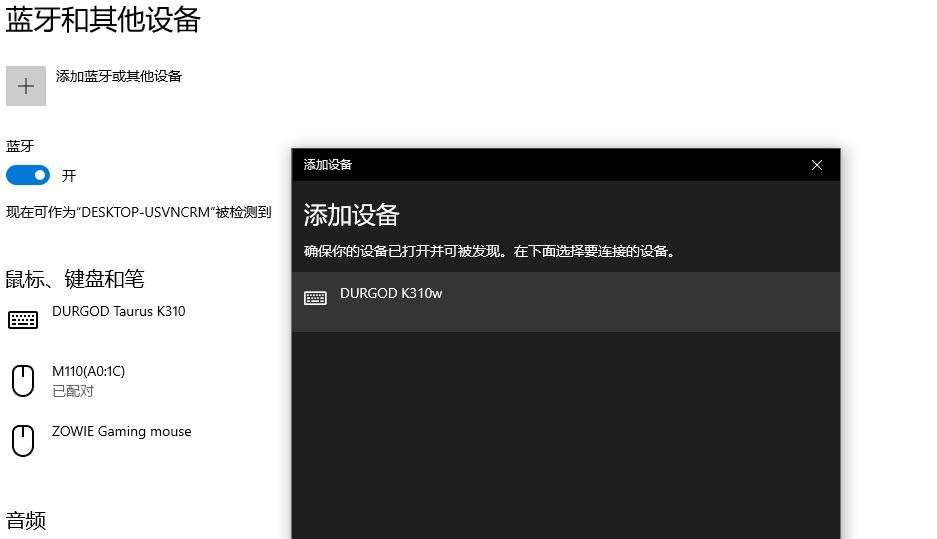Click the 鼠标、键盘和笔 section heading
937x539 pixels.
75,279
